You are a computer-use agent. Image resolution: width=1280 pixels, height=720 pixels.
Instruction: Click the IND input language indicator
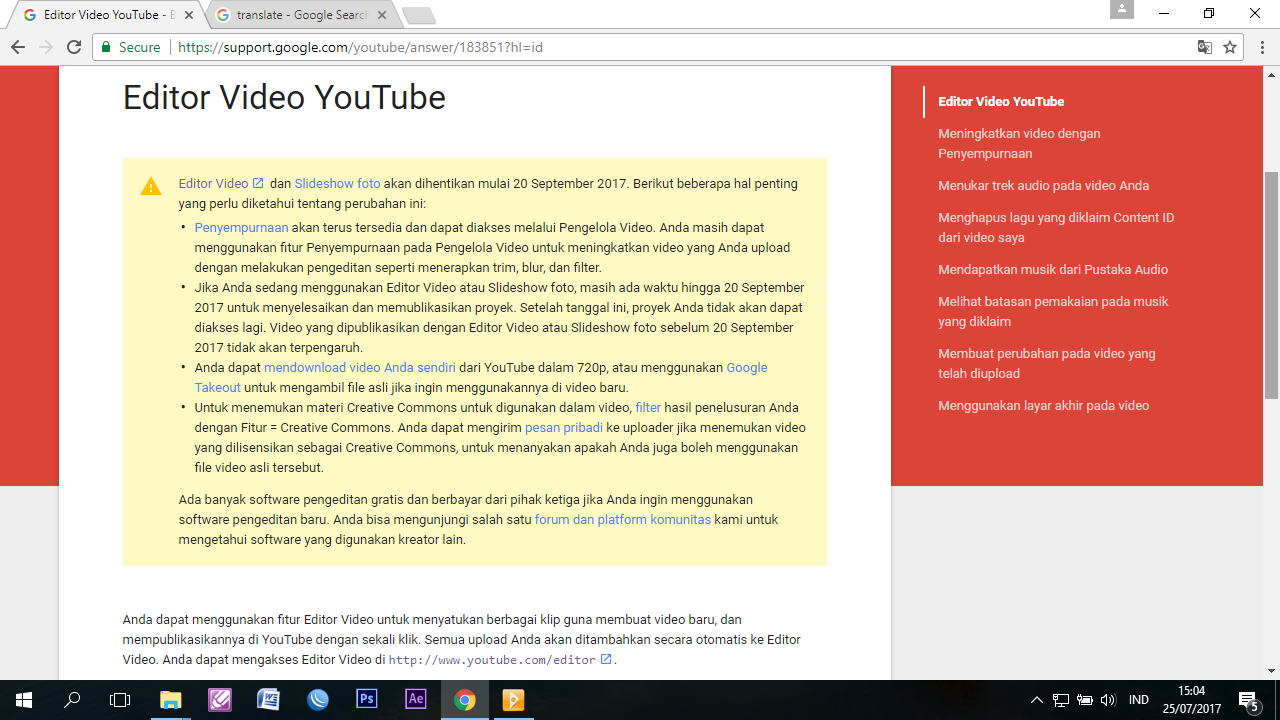click(x=1139, y=700)
